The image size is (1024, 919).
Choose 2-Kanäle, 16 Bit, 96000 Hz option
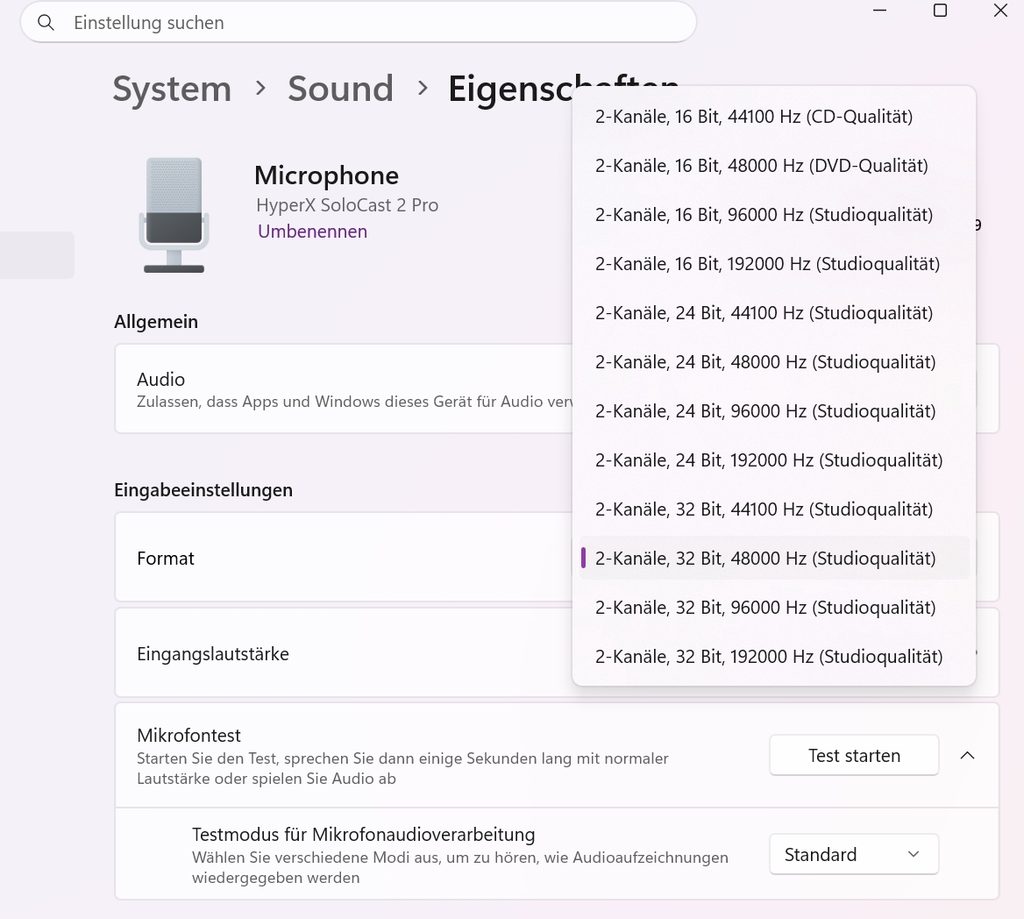774,214
